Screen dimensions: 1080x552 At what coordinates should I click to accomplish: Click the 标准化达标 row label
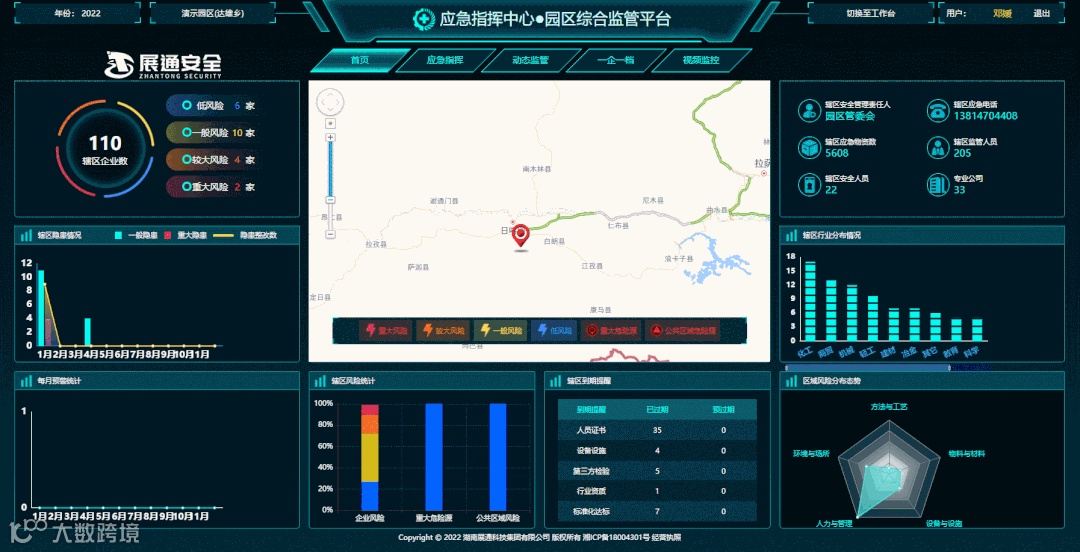591,511
